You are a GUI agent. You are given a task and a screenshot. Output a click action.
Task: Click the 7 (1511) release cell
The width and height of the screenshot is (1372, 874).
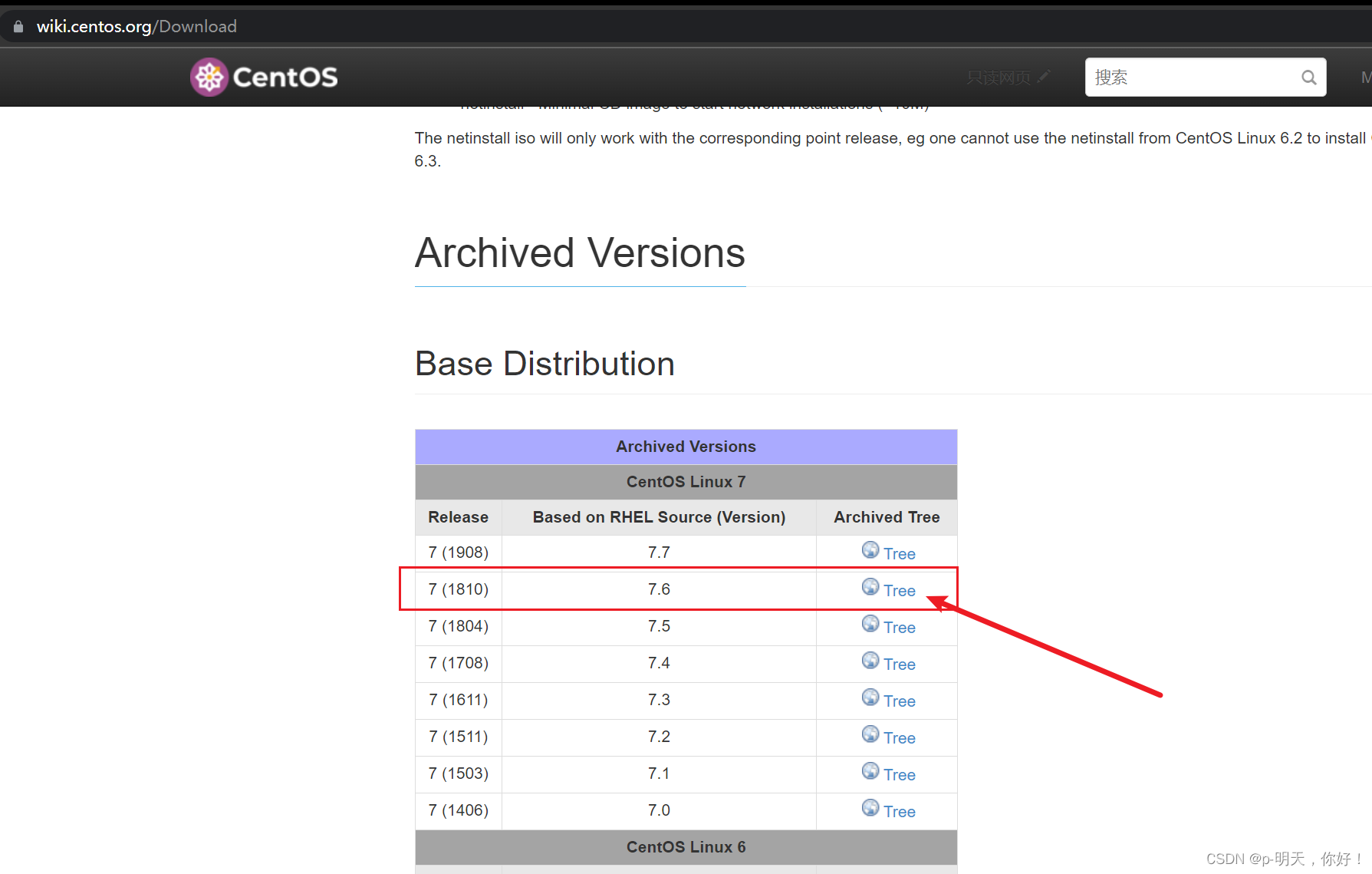tap(459, 737)
